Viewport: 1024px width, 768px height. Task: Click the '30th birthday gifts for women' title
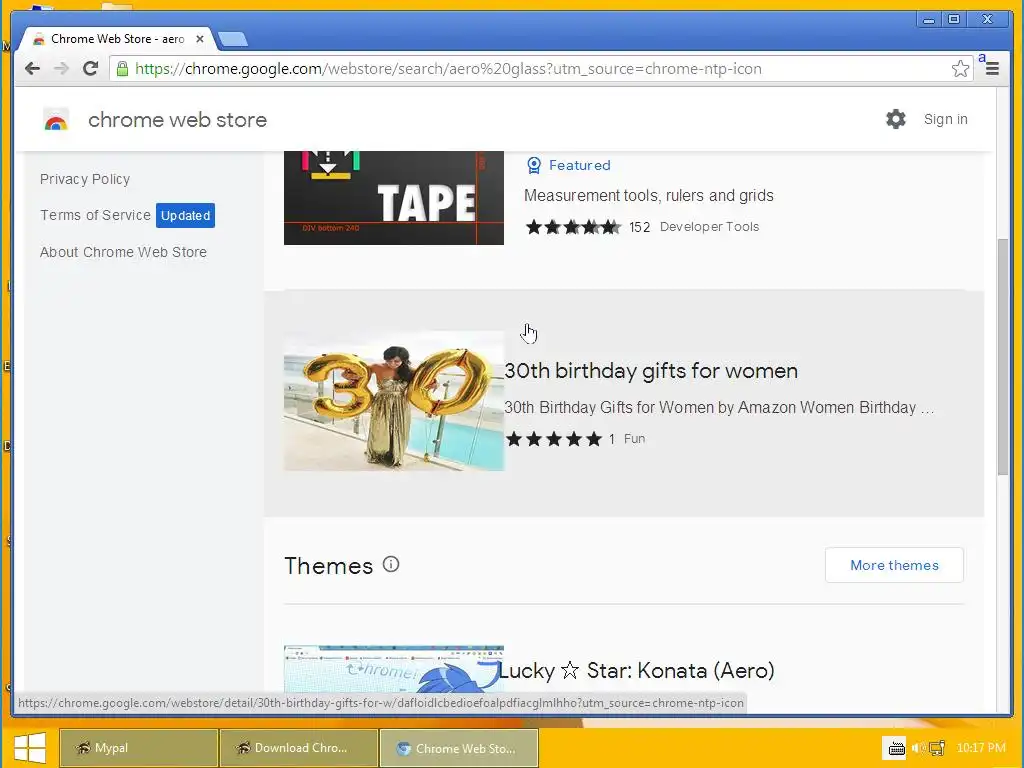(651, 371)
